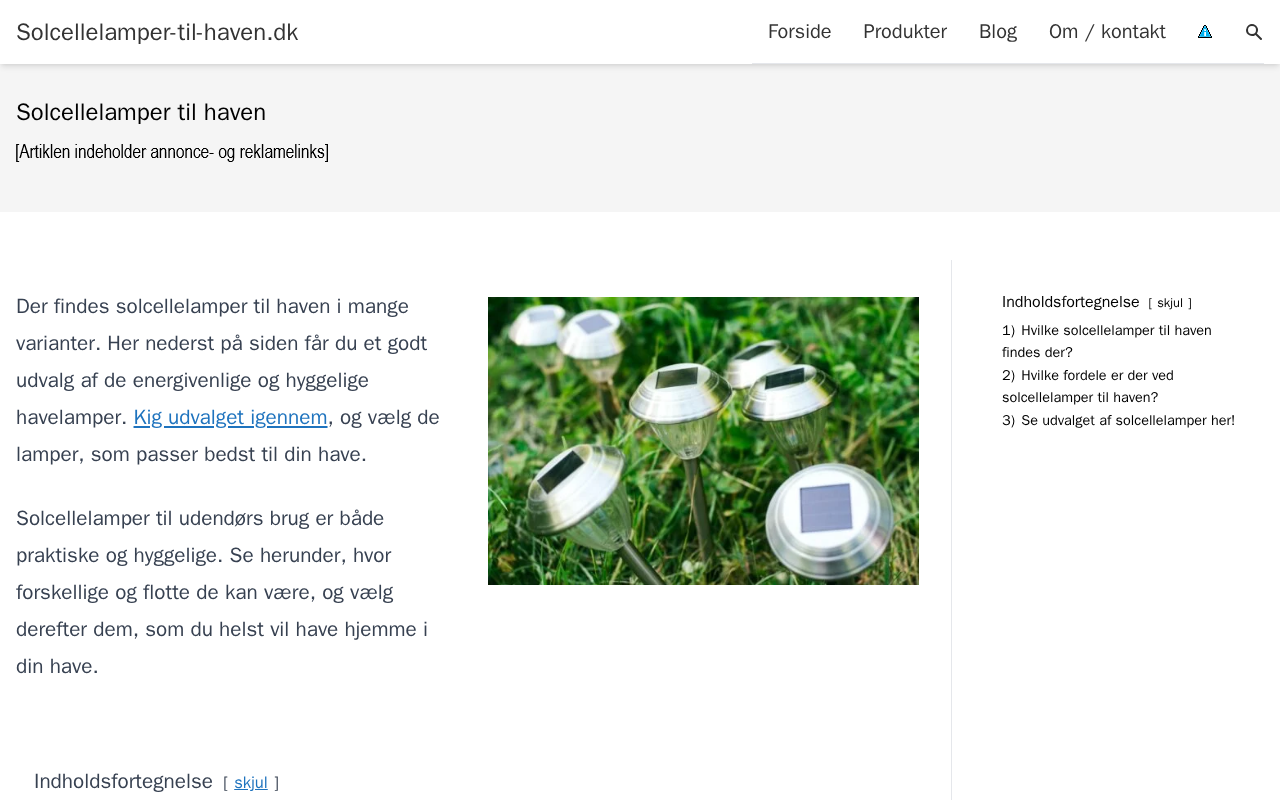Jump to 'Hvilke solcellelamper til haven findes der?'

[1107, 341]
